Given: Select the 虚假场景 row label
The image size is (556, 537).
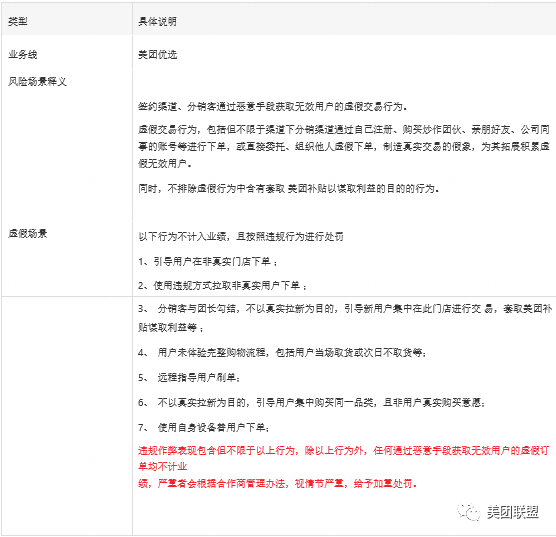Looking at the screenshot, I should tap(28, 233).
